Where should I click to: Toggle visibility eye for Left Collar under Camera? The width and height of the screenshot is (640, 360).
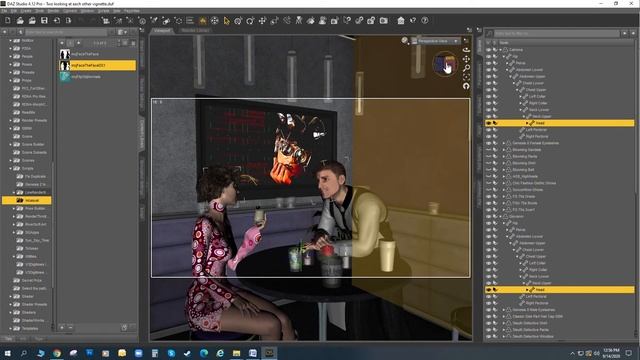(489, 96)
